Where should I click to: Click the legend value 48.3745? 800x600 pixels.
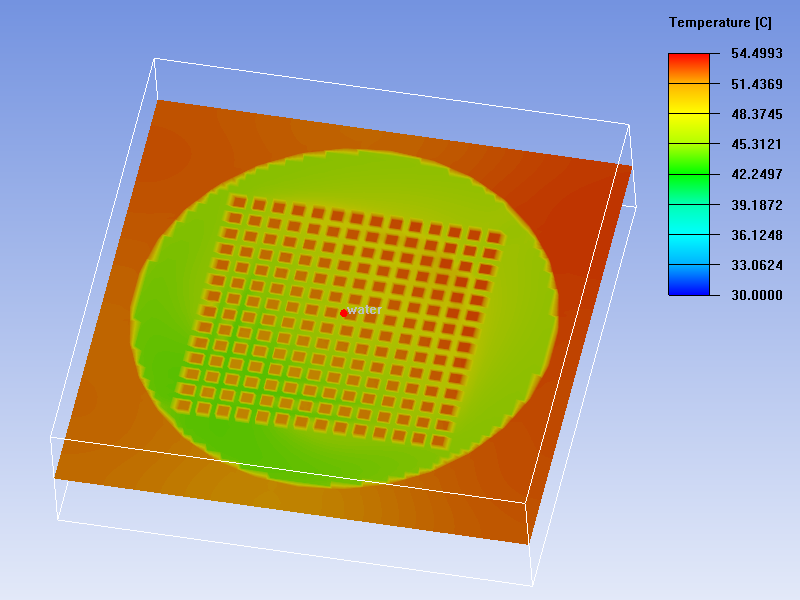757,114
